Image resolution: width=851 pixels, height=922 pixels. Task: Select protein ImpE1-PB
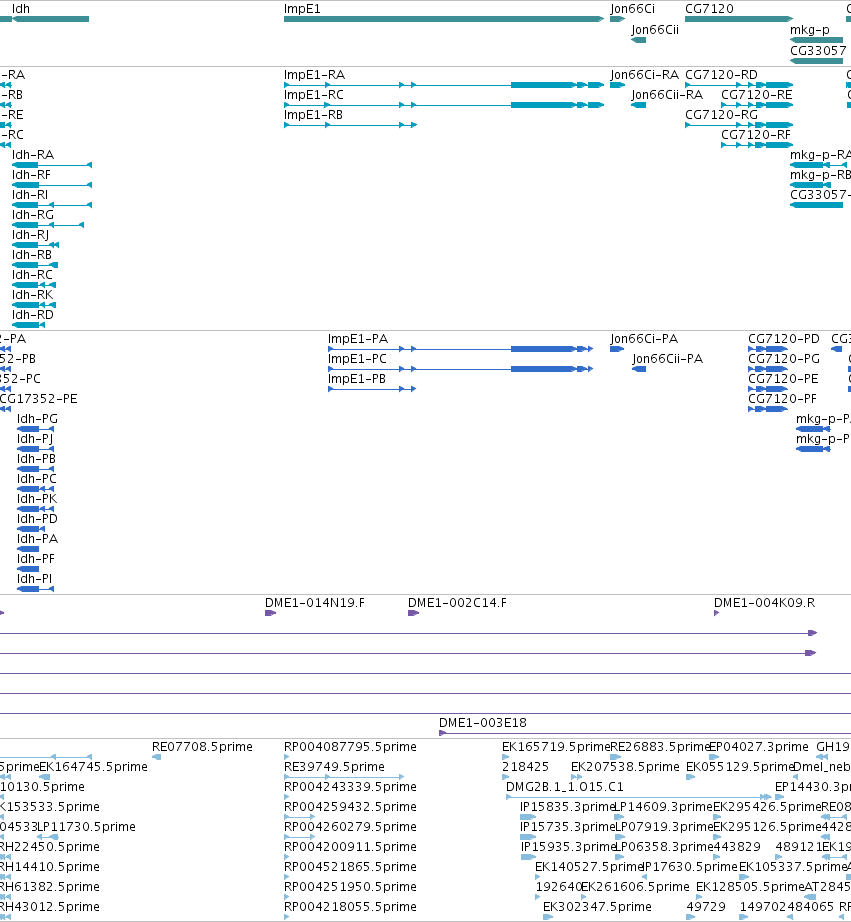(x=372, y=389)
